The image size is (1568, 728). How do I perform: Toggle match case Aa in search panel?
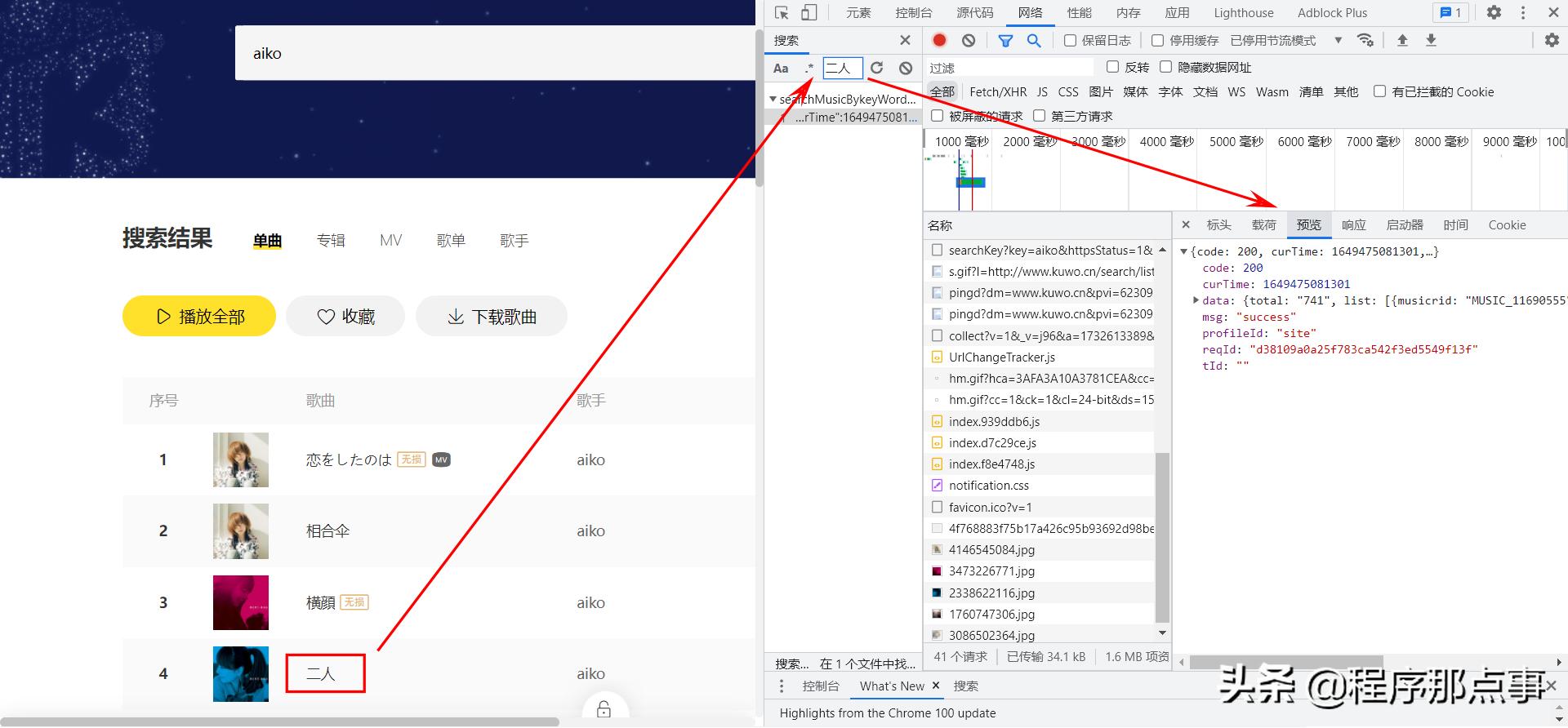[x=781, y=68]
